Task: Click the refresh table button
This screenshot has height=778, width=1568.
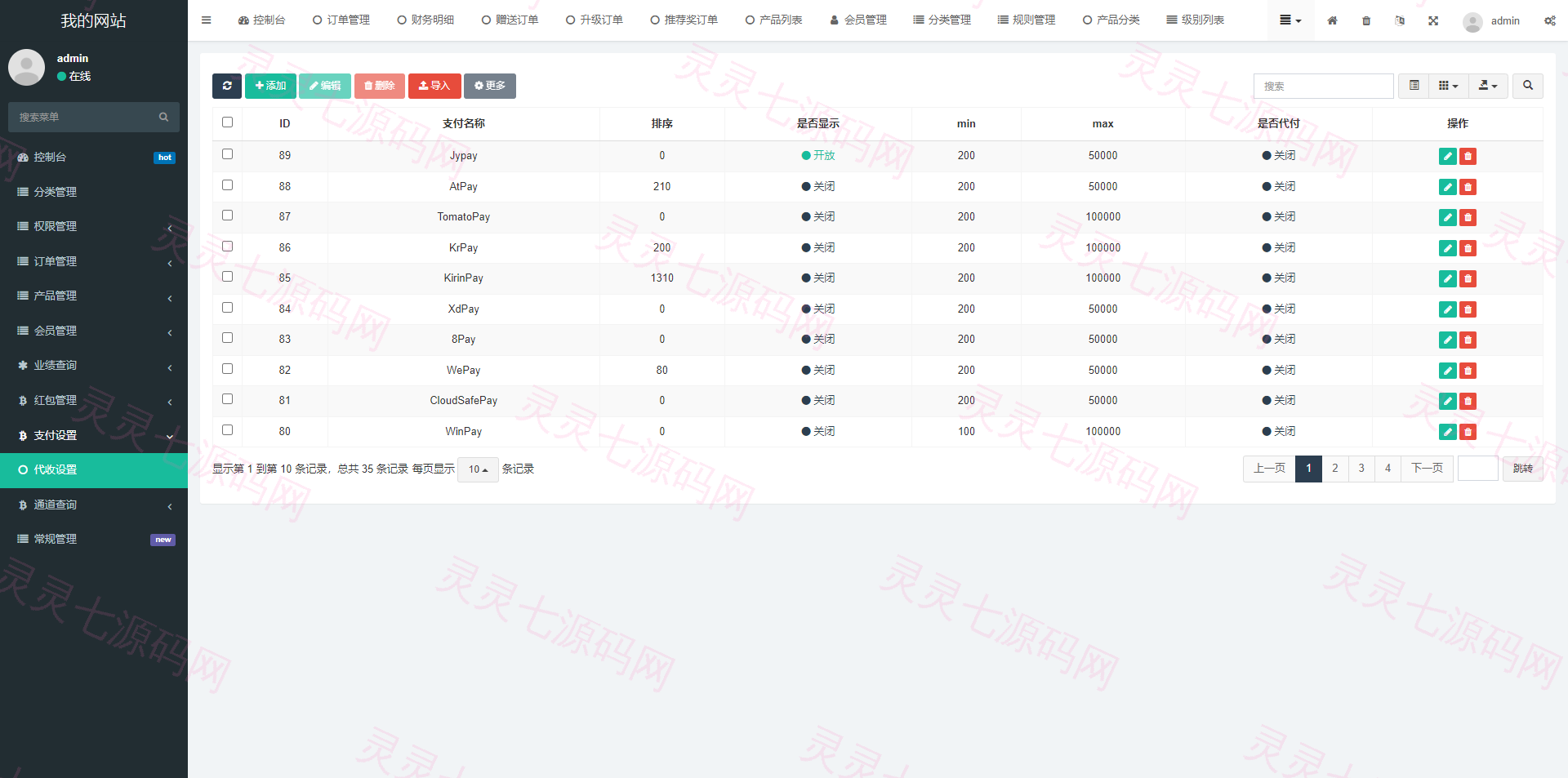Action: 227,86
